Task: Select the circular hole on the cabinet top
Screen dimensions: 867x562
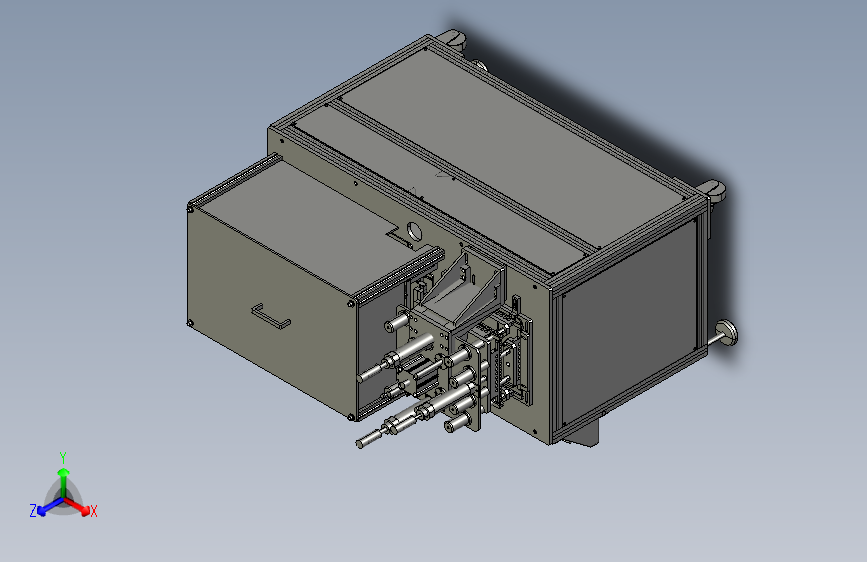Action: point(414,231)
